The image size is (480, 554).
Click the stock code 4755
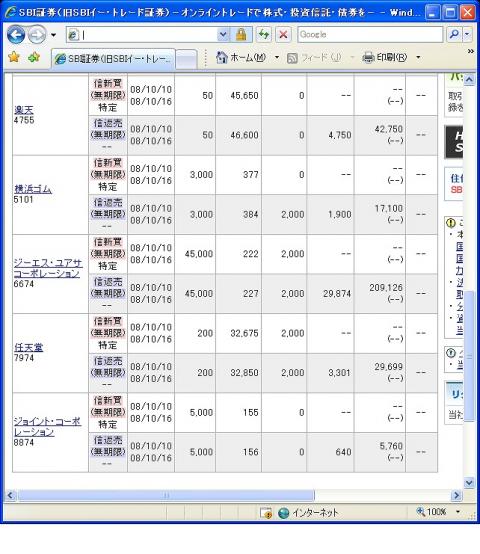24,120
